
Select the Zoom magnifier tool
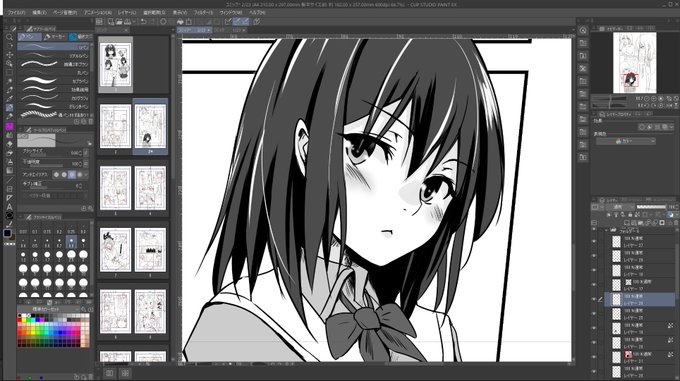click(x=9, y=37)
